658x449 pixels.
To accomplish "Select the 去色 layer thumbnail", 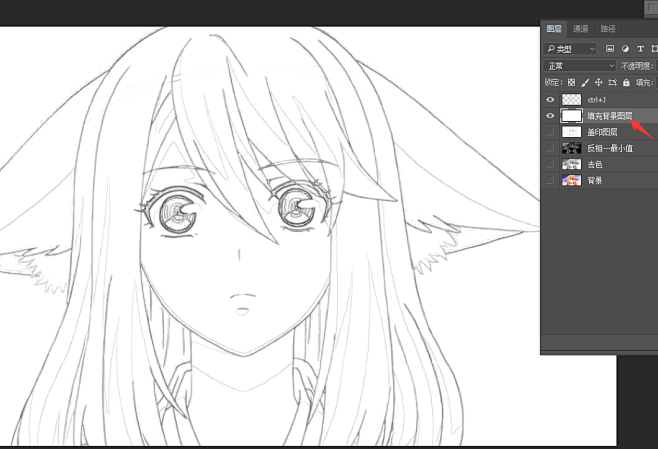I will 572,164.
